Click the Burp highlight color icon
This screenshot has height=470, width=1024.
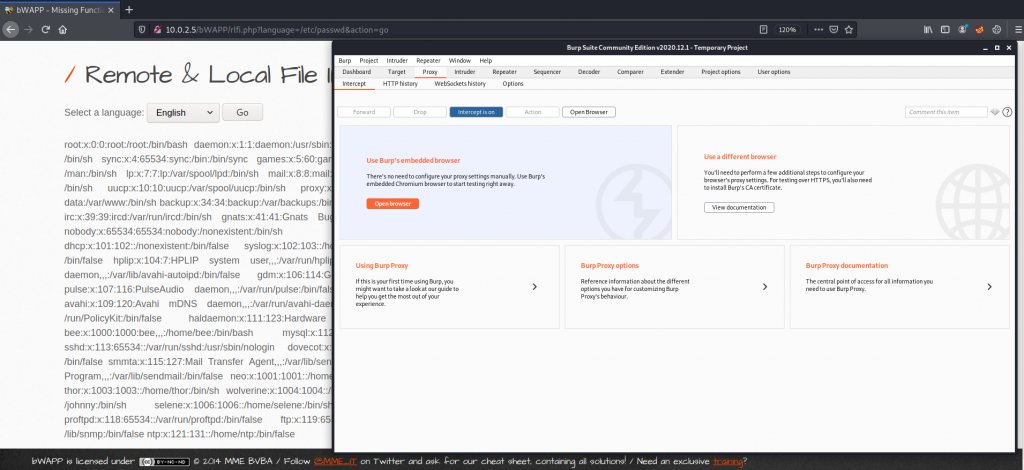tap(994, 112)
